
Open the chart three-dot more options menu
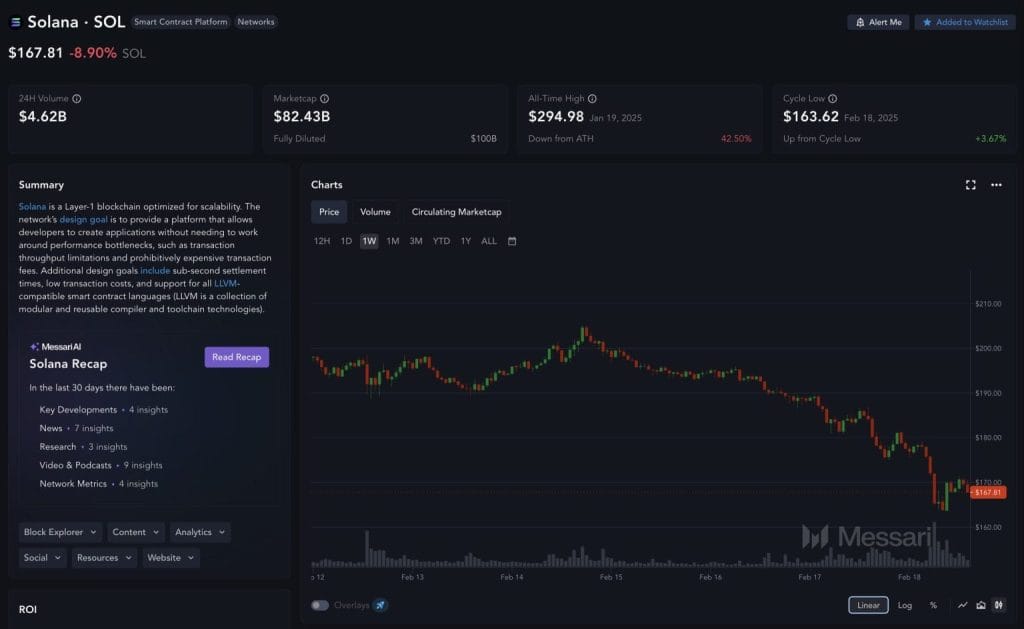[x=996, y=185]
